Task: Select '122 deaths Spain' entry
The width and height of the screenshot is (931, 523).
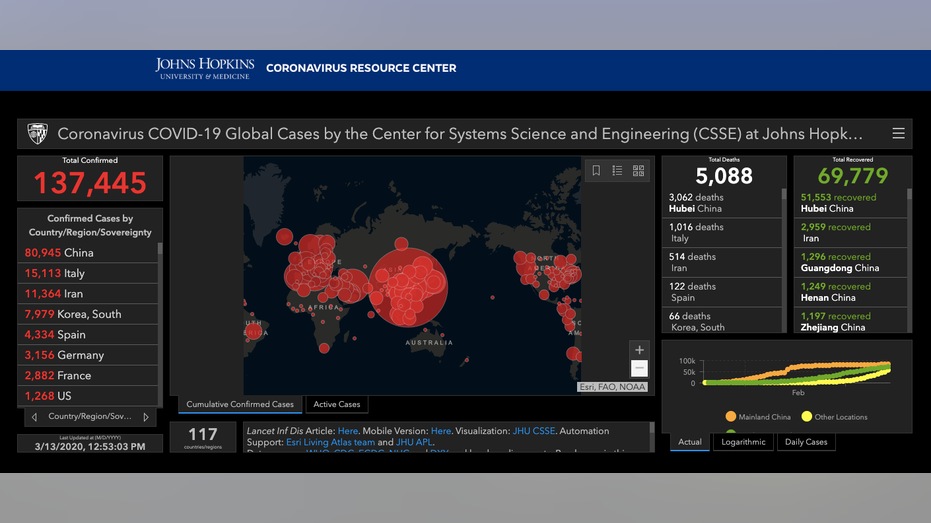Action: coord(721,292)
